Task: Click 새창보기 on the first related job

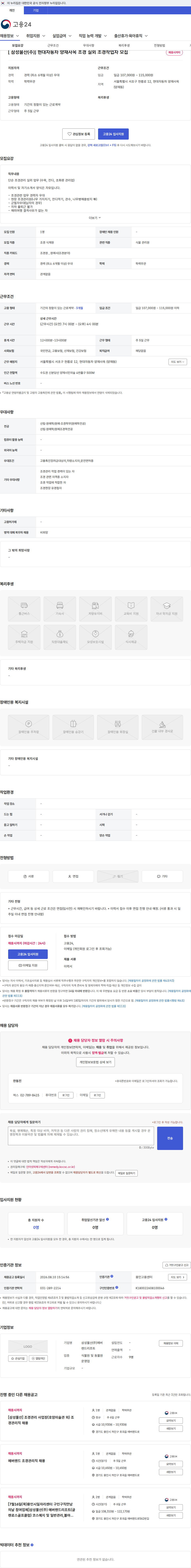Action: [171, 1429]
